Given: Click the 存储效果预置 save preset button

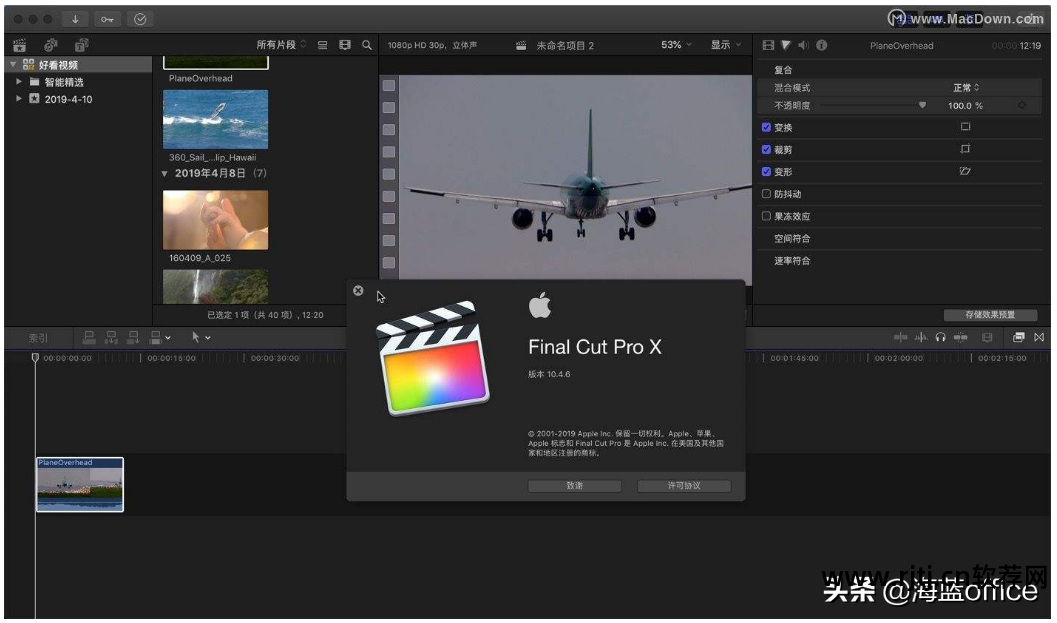Looking at the screenshot, I should 989,315.
